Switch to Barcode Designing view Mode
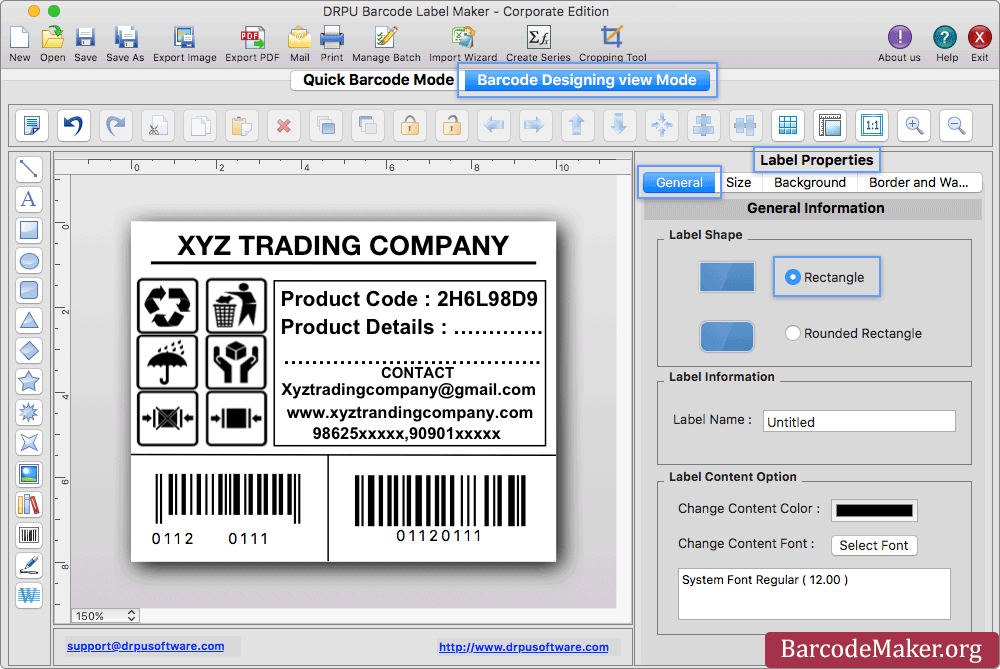Image resolution: width=1000 pixels, height=669 pixels. click(587, 80)
